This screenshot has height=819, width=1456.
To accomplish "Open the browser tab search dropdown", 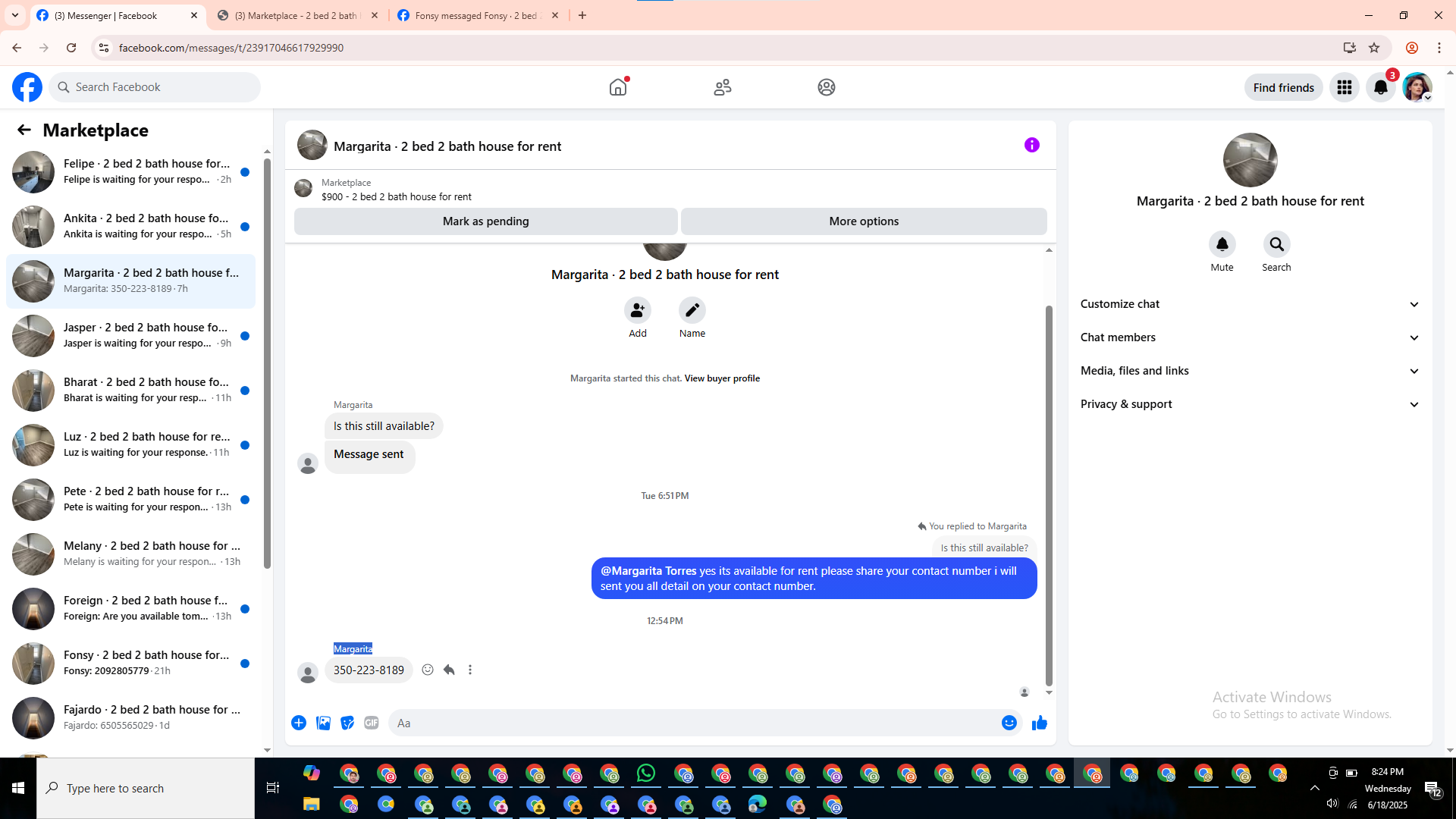I will [15, 15].
